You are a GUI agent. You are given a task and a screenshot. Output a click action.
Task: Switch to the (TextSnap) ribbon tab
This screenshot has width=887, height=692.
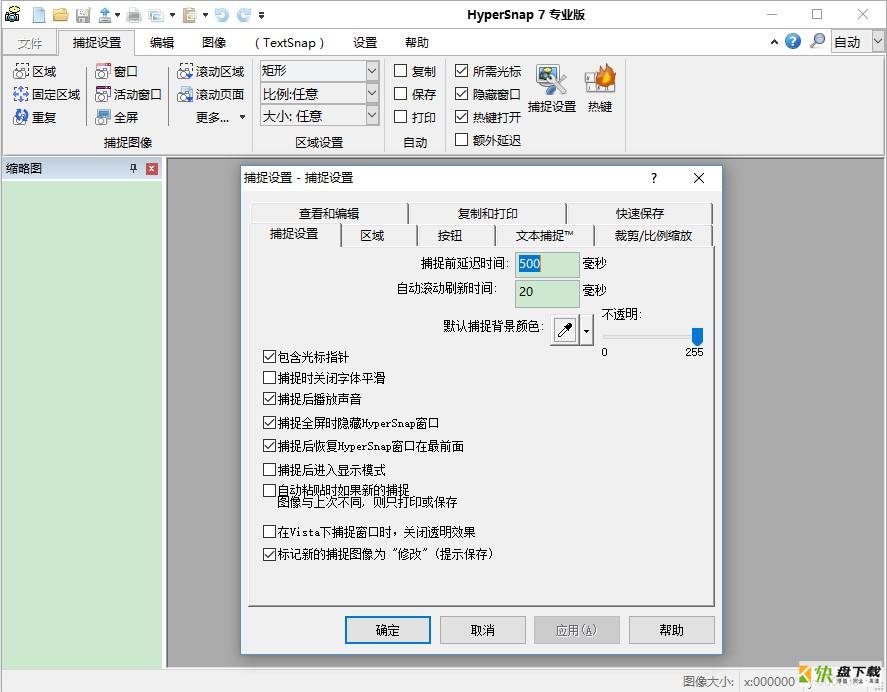tap(289, 42)
